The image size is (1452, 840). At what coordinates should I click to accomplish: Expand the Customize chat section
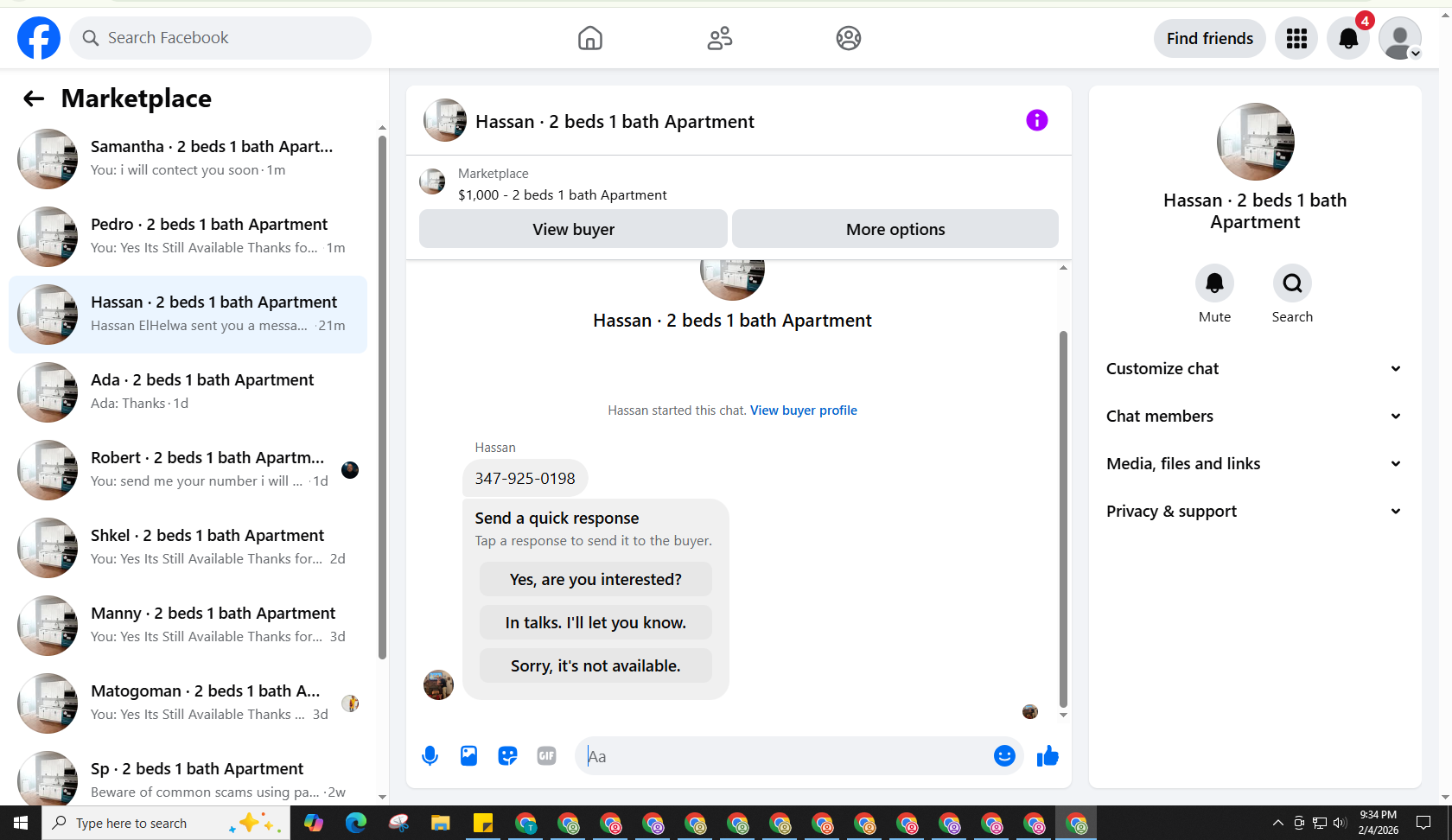[x=1255, y=369]
